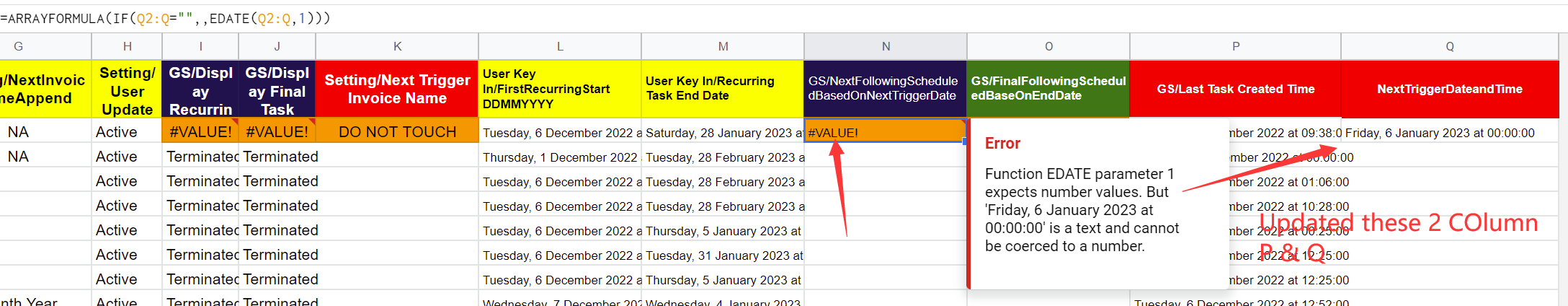Click the #VALUE! cell in column I

(x=200, y=131)
